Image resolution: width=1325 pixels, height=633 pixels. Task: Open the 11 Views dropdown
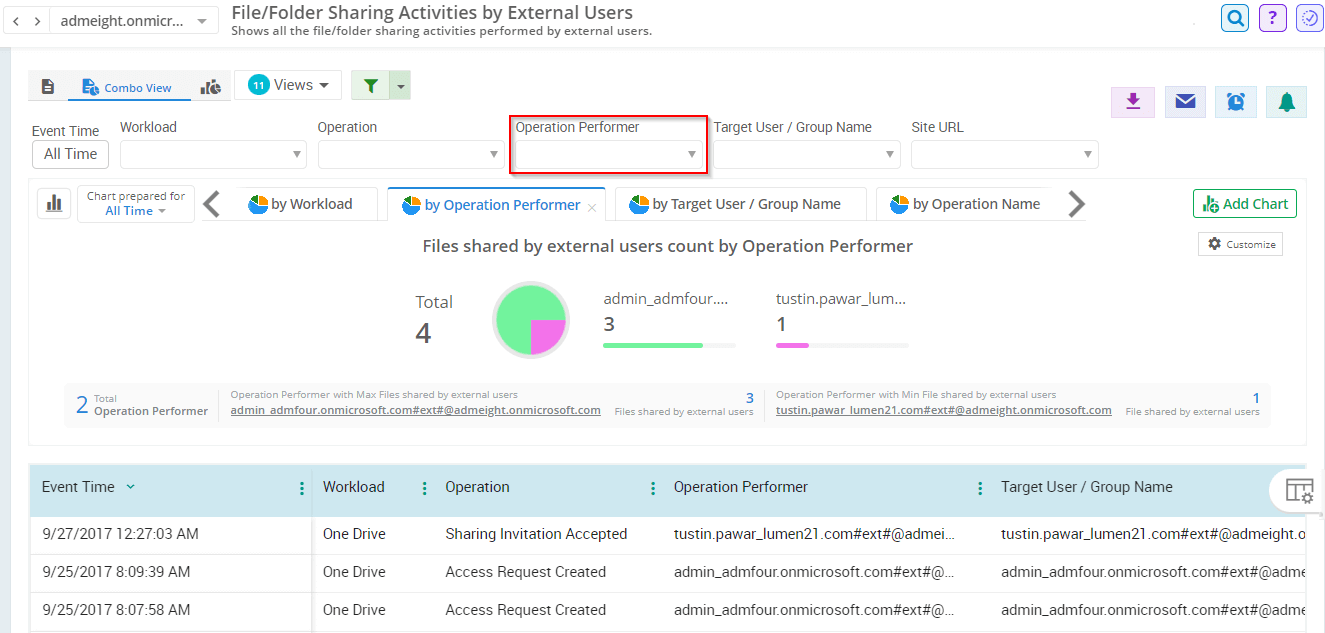pyautogui.click(x=288, y=86)
